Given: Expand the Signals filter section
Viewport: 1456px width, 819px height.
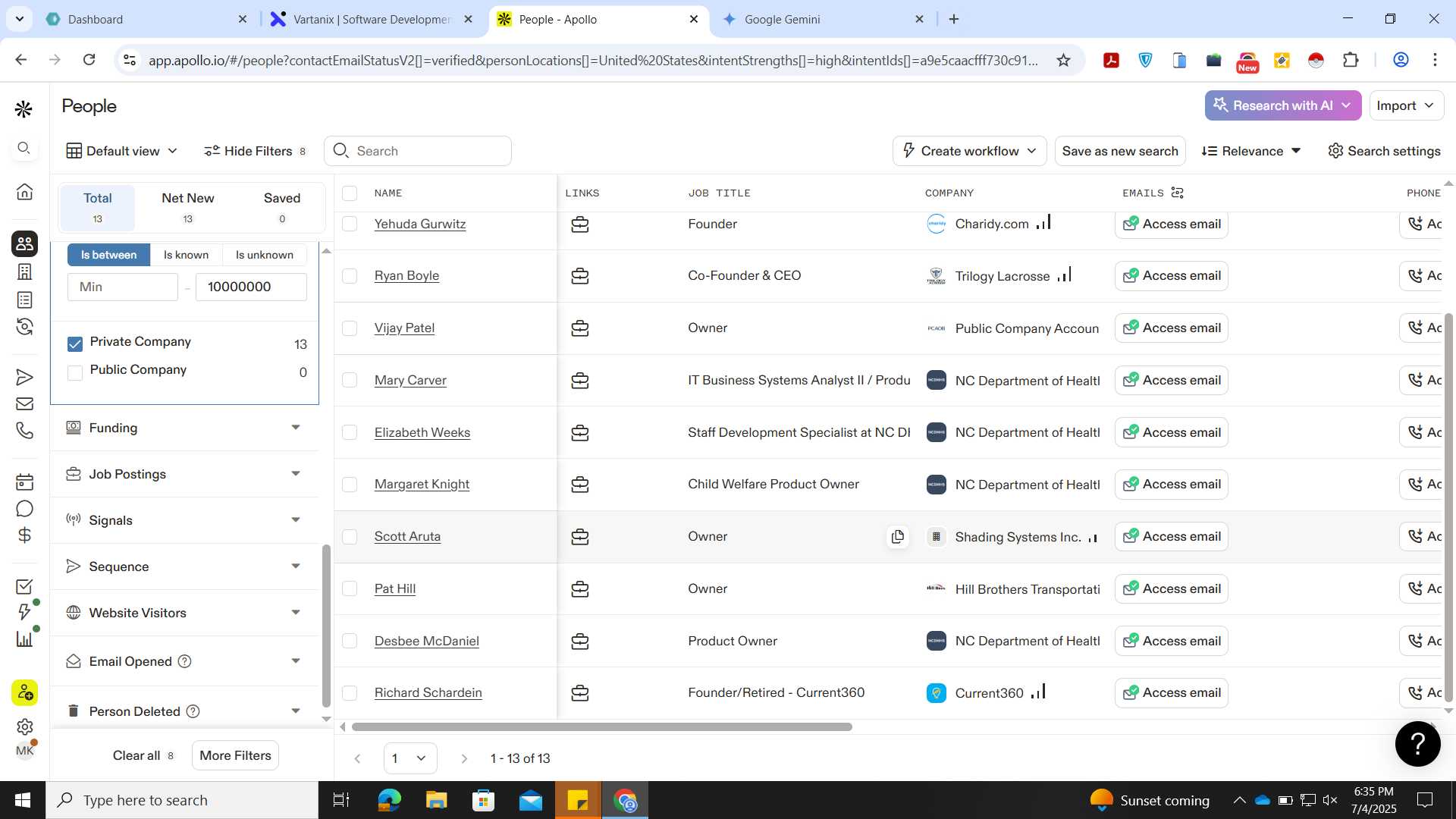Looking at the screenshot, I should coord(184,520).
